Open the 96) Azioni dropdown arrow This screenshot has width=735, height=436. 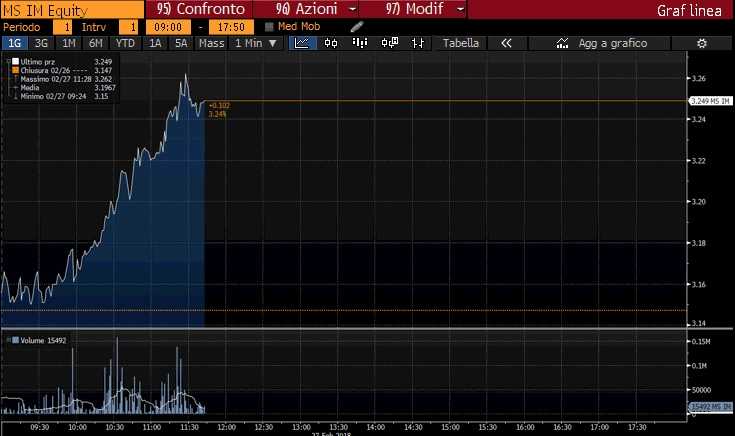tap(352, 9)
